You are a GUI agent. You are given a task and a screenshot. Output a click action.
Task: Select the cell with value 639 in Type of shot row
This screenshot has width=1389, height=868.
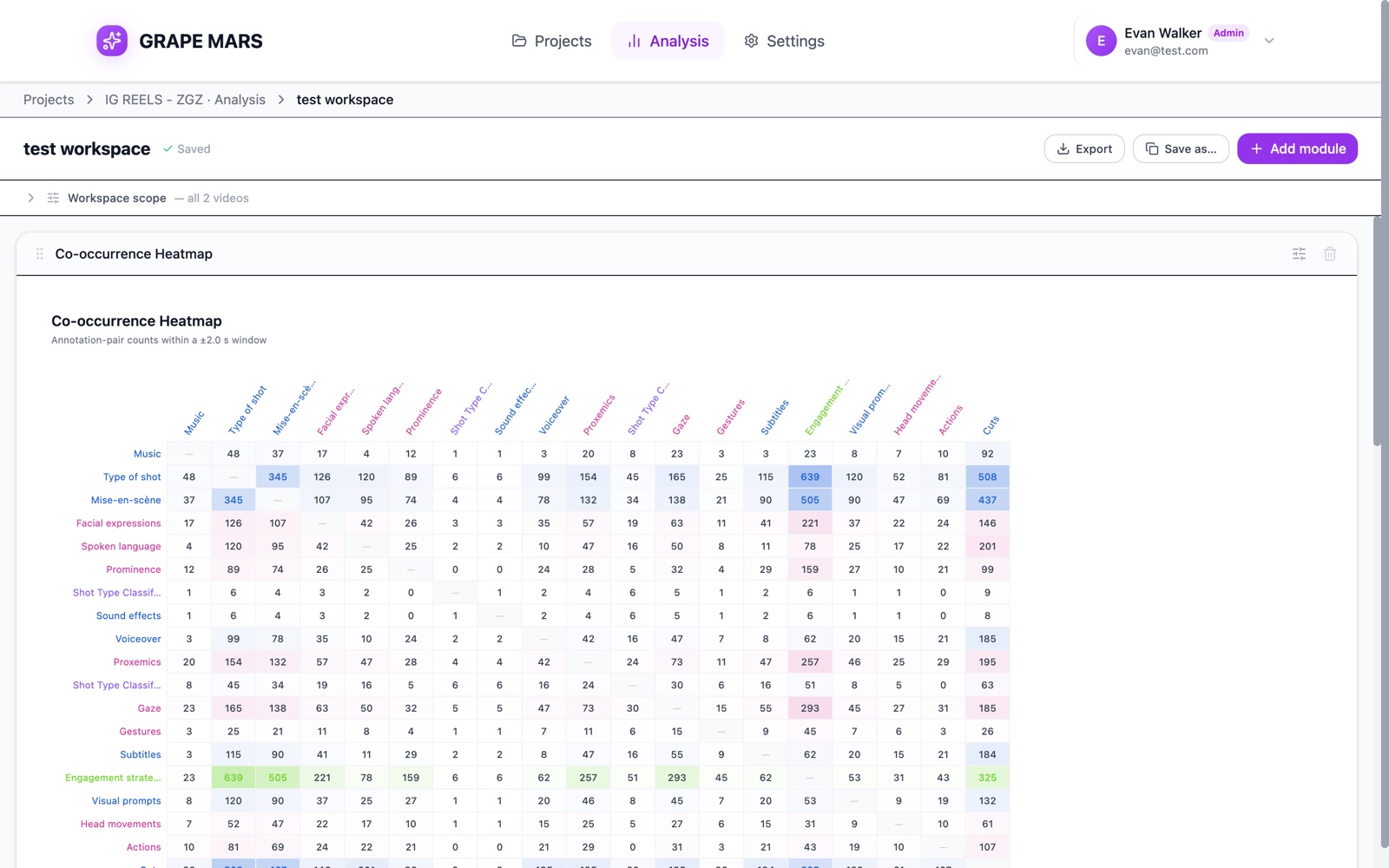pos(810,477)
